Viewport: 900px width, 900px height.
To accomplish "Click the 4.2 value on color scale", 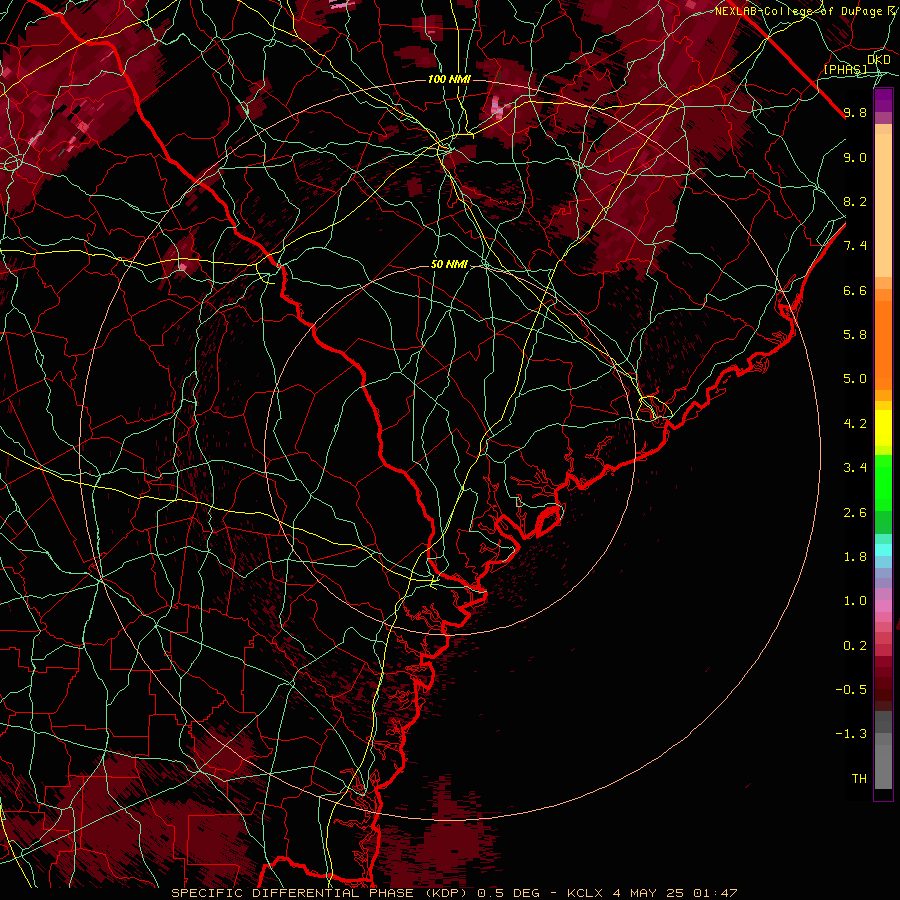I will [x=855, y=424].
